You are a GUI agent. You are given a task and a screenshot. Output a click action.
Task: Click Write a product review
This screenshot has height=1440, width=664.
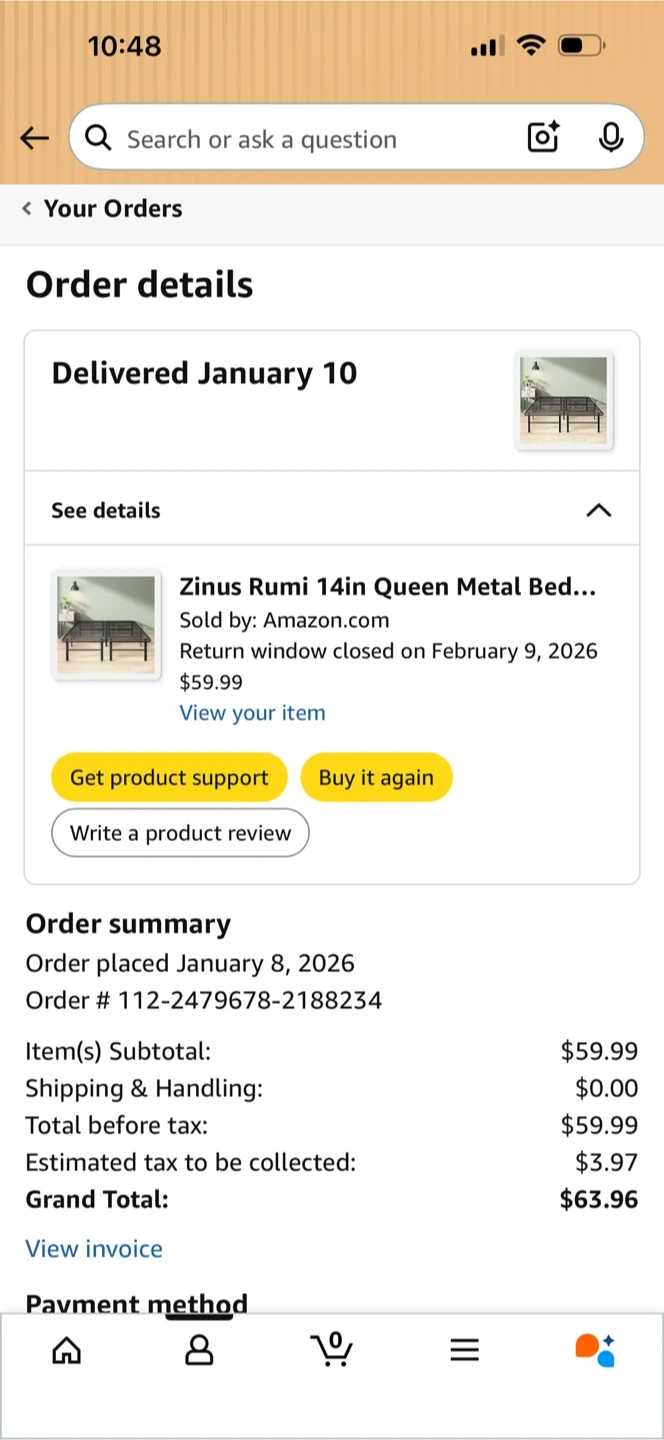pyautogui.click(x=180, y=833)
